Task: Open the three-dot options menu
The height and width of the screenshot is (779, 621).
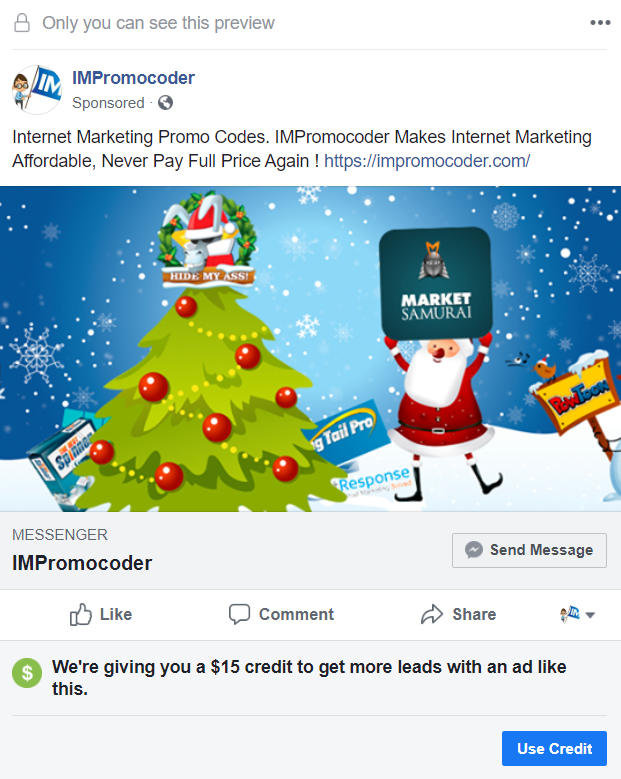Action: click(600, 22)
